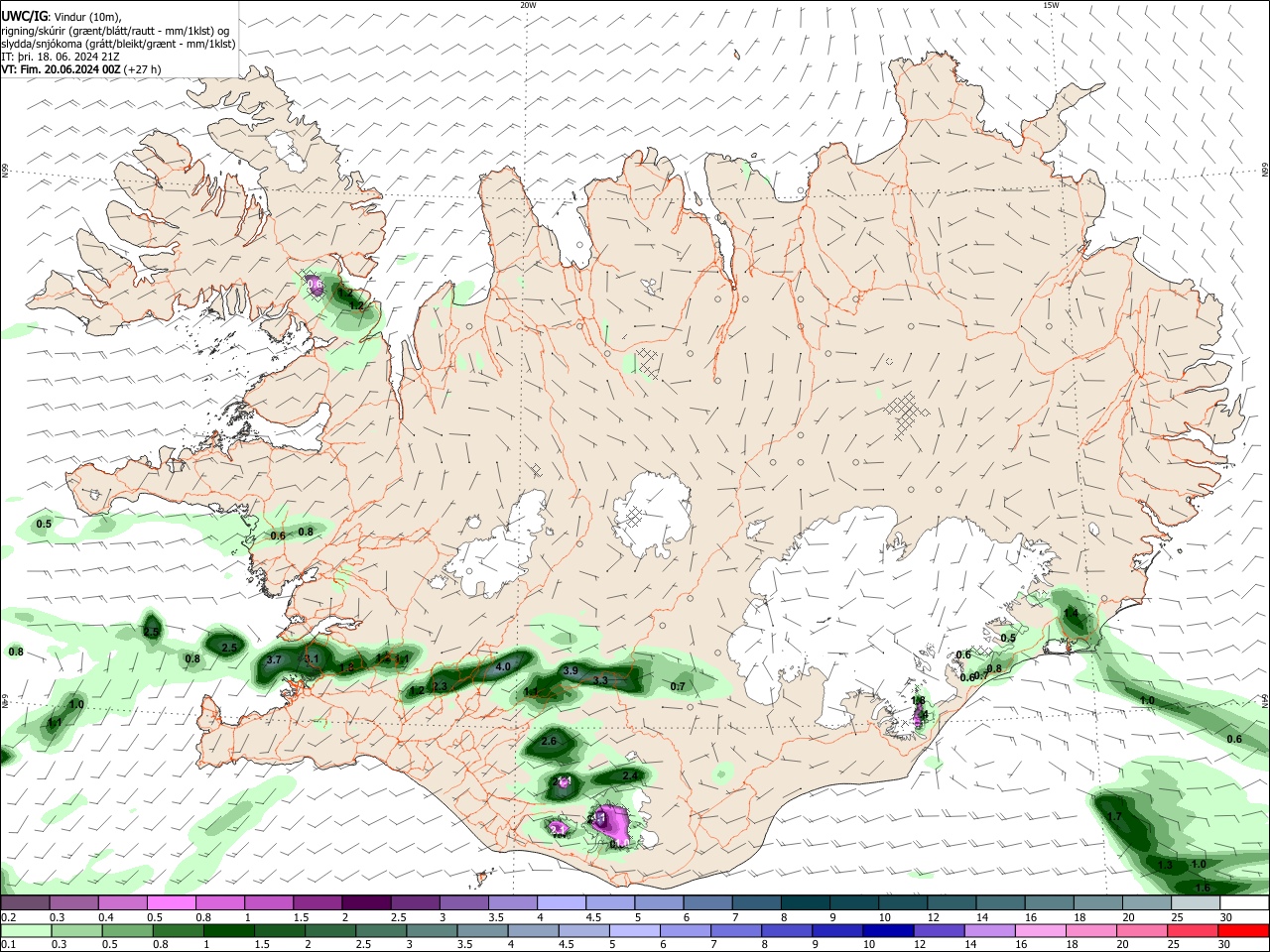This screenshot has width=1270, height=952.
Task: Click the '1.6' precipitation value offshore southeast
Action: pos(1203,888)
